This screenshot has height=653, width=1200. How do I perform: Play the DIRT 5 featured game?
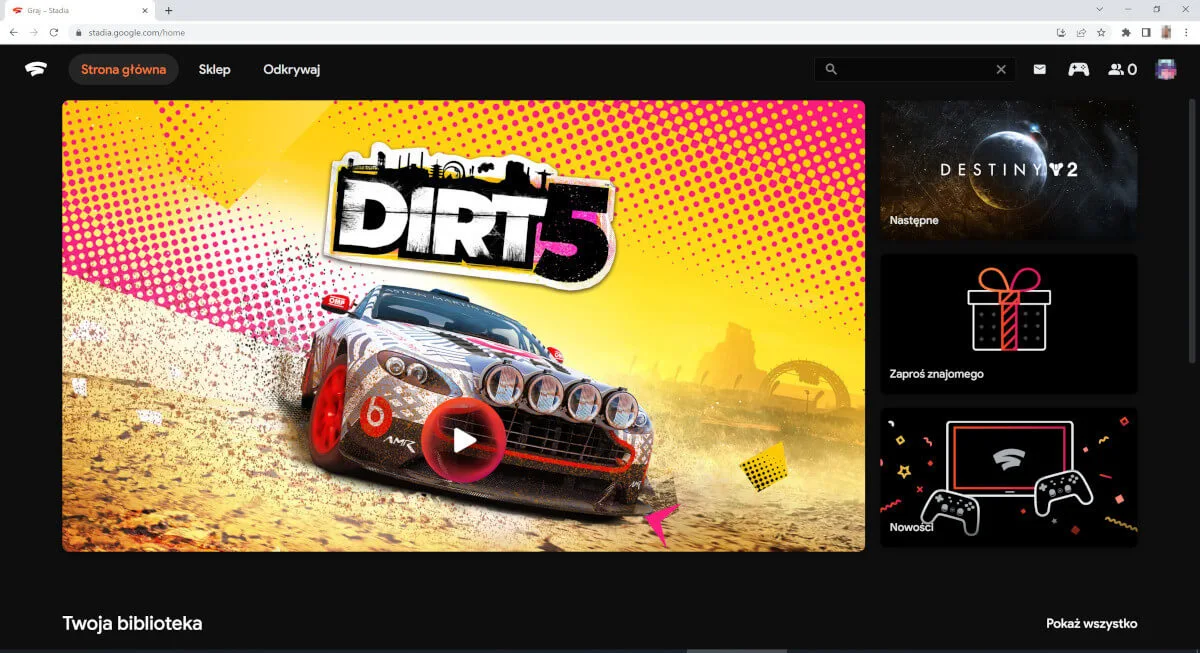click(x=463, y=440)
